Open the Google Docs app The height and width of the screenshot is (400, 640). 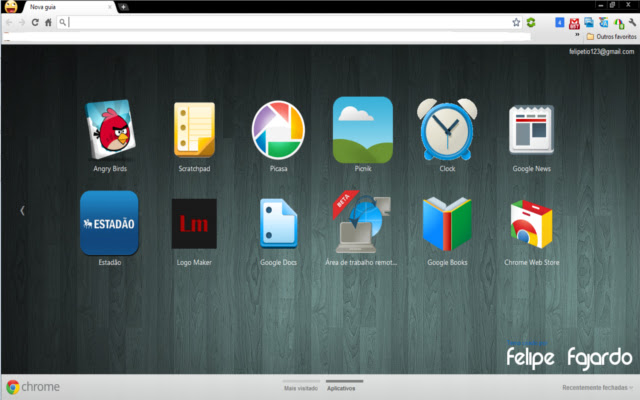(x=278, y=224)
